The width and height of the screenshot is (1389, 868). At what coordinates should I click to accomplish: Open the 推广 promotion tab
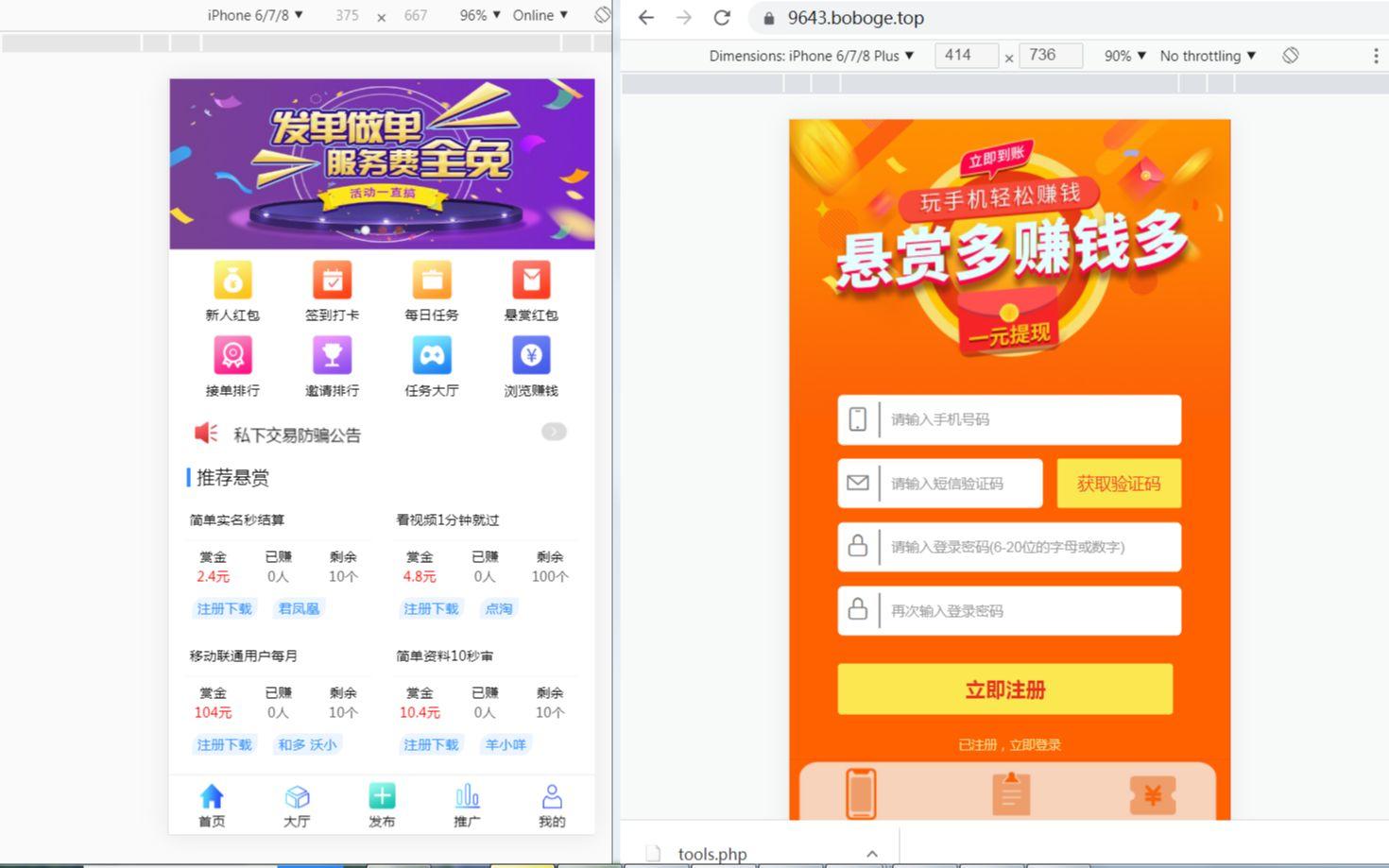(x=467, y=806)
